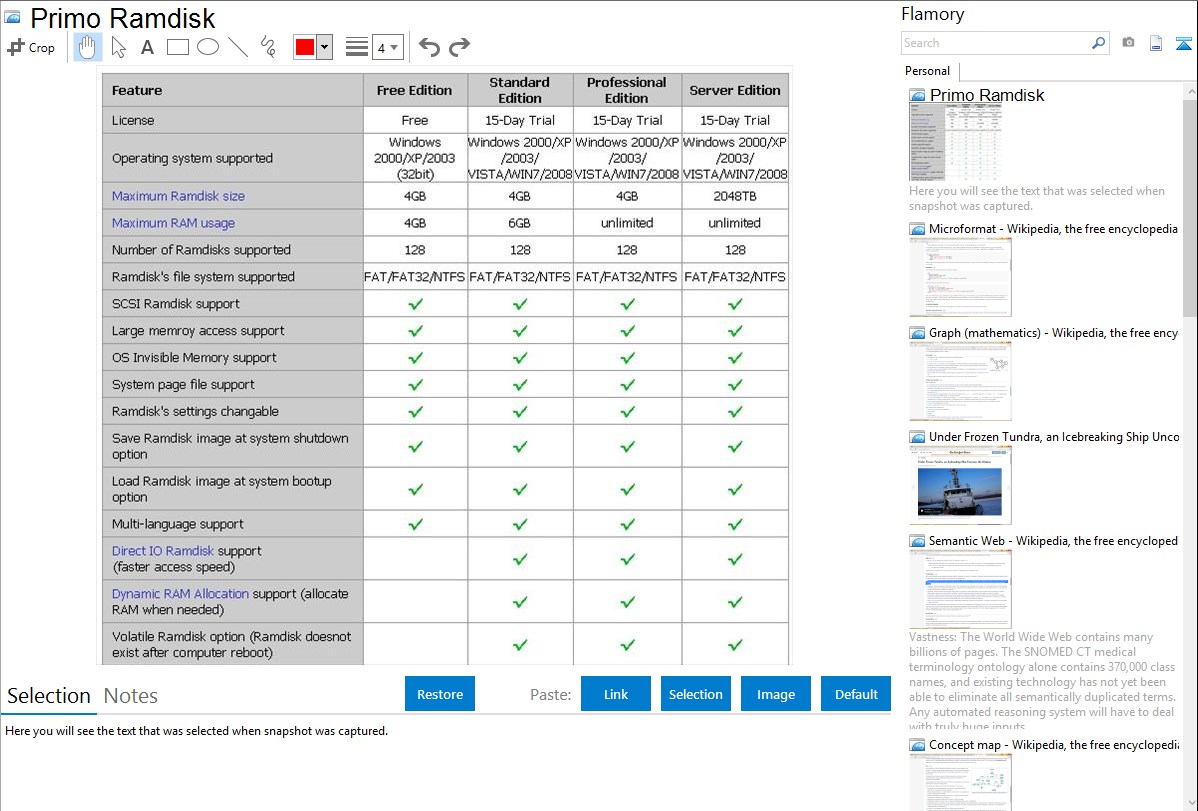Viewport: 1198px width, 811px height.
Task: Click the 2048TB table cell
Action: pos(735,196)
